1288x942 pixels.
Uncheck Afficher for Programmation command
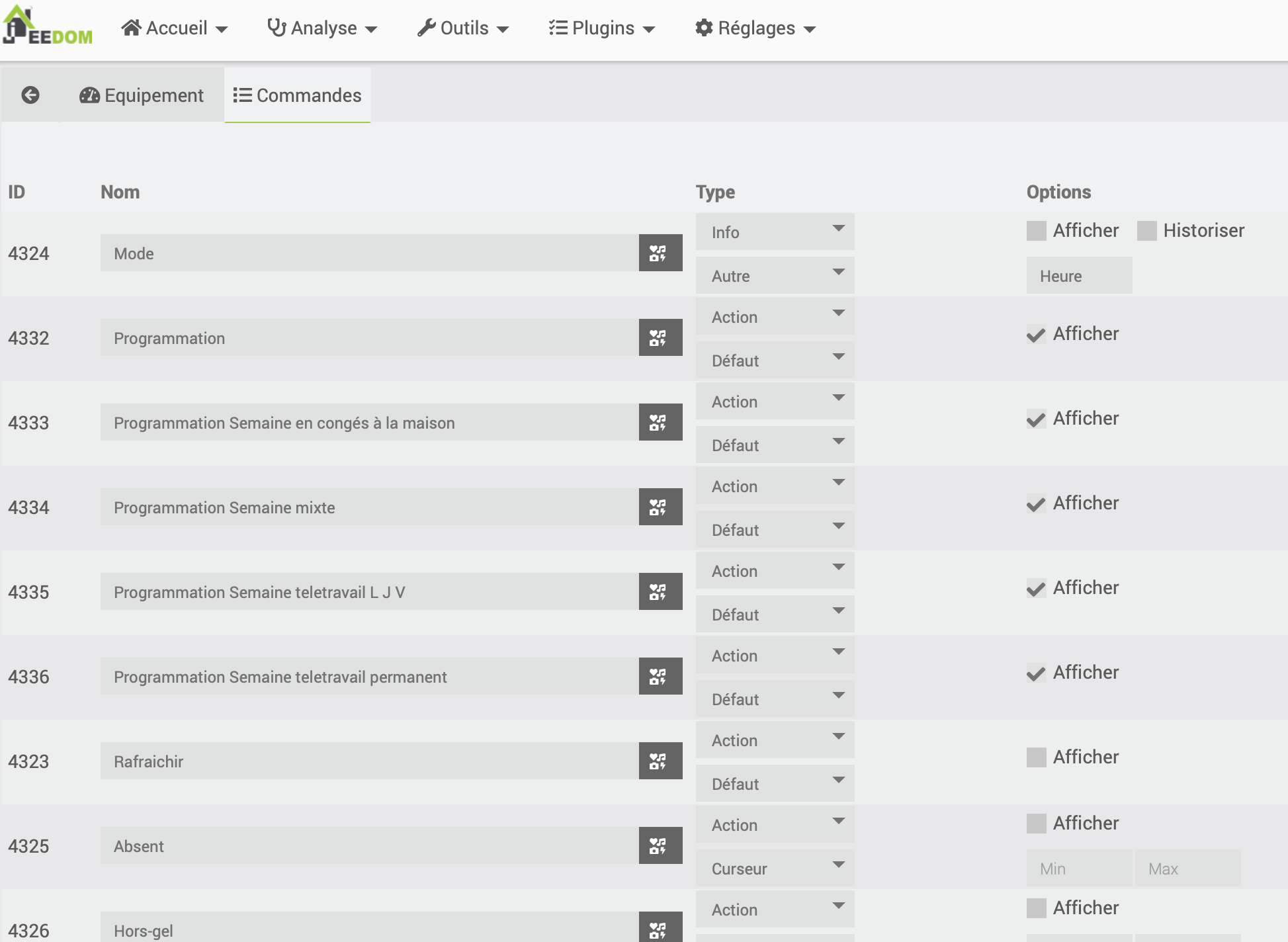coord(1036,334)
